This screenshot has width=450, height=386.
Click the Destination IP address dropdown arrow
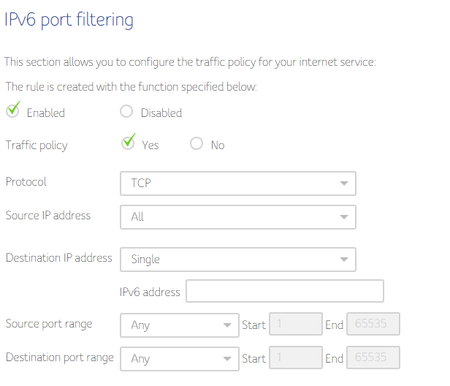click(344, 259)
